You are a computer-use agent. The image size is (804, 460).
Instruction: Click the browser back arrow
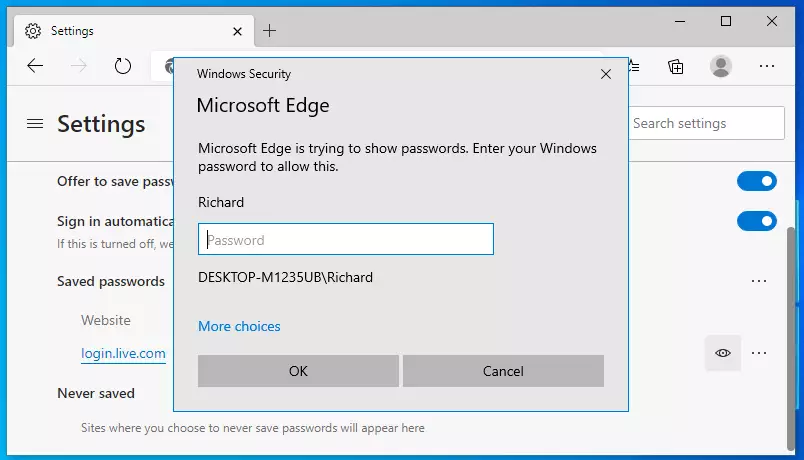(35, 66)
